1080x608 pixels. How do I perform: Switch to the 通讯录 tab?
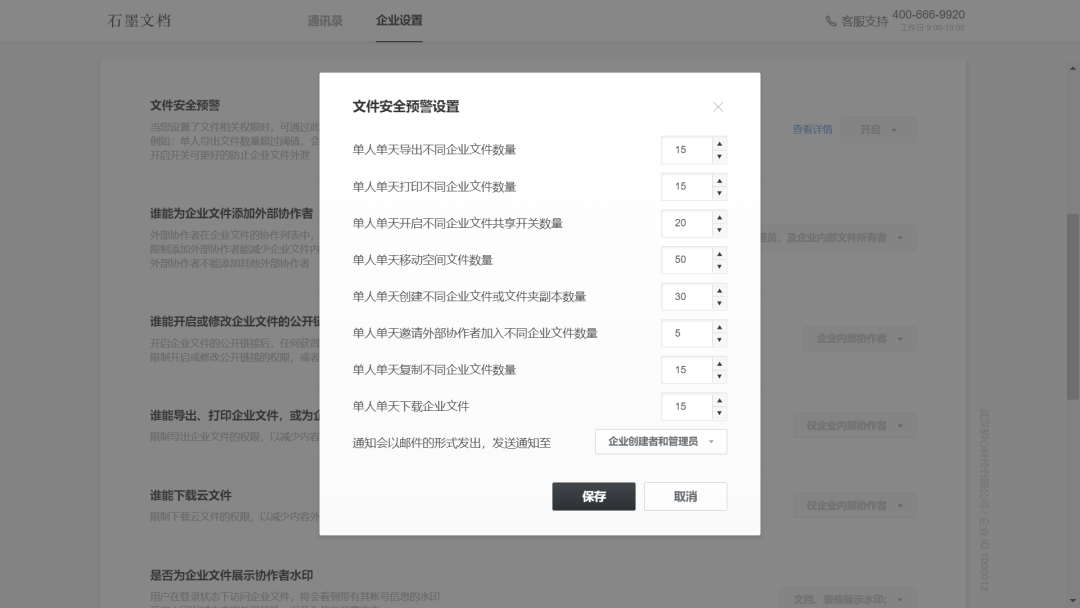coord(323,19)
